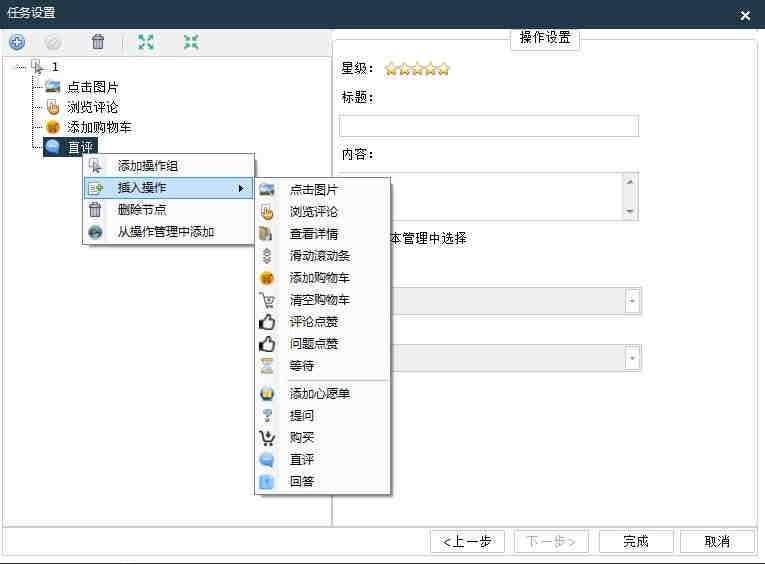765x565 pixels.
Task: Click 滑动滚动条 in the insert submenu
Action: point(318,256)
